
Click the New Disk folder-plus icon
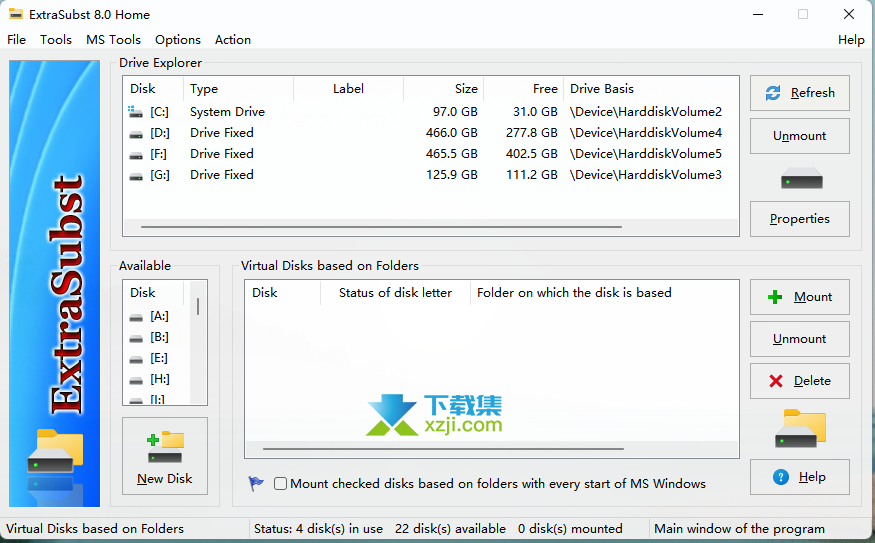(x=165, y=447)
